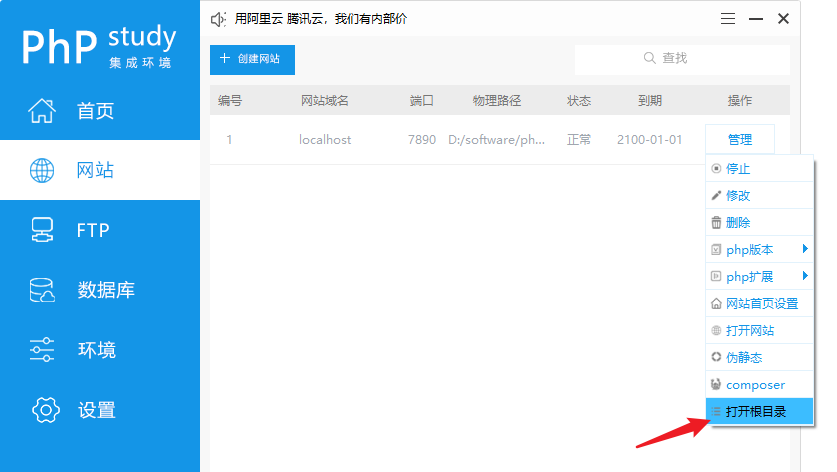Image resolution: width=837 pixels, height=472 pixels.
Task: Click the 状态 column header
Action: (579, 100)
